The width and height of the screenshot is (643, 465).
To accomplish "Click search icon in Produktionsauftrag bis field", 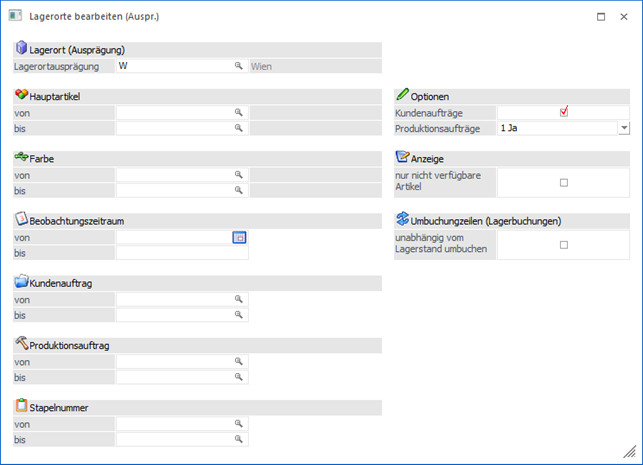I will 239,377.
